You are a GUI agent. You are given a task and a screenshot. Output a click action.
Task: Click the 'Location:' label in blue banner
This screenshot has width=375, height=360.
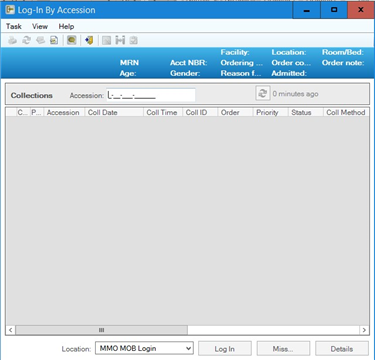pyautogui.click(x=289, y=52)
